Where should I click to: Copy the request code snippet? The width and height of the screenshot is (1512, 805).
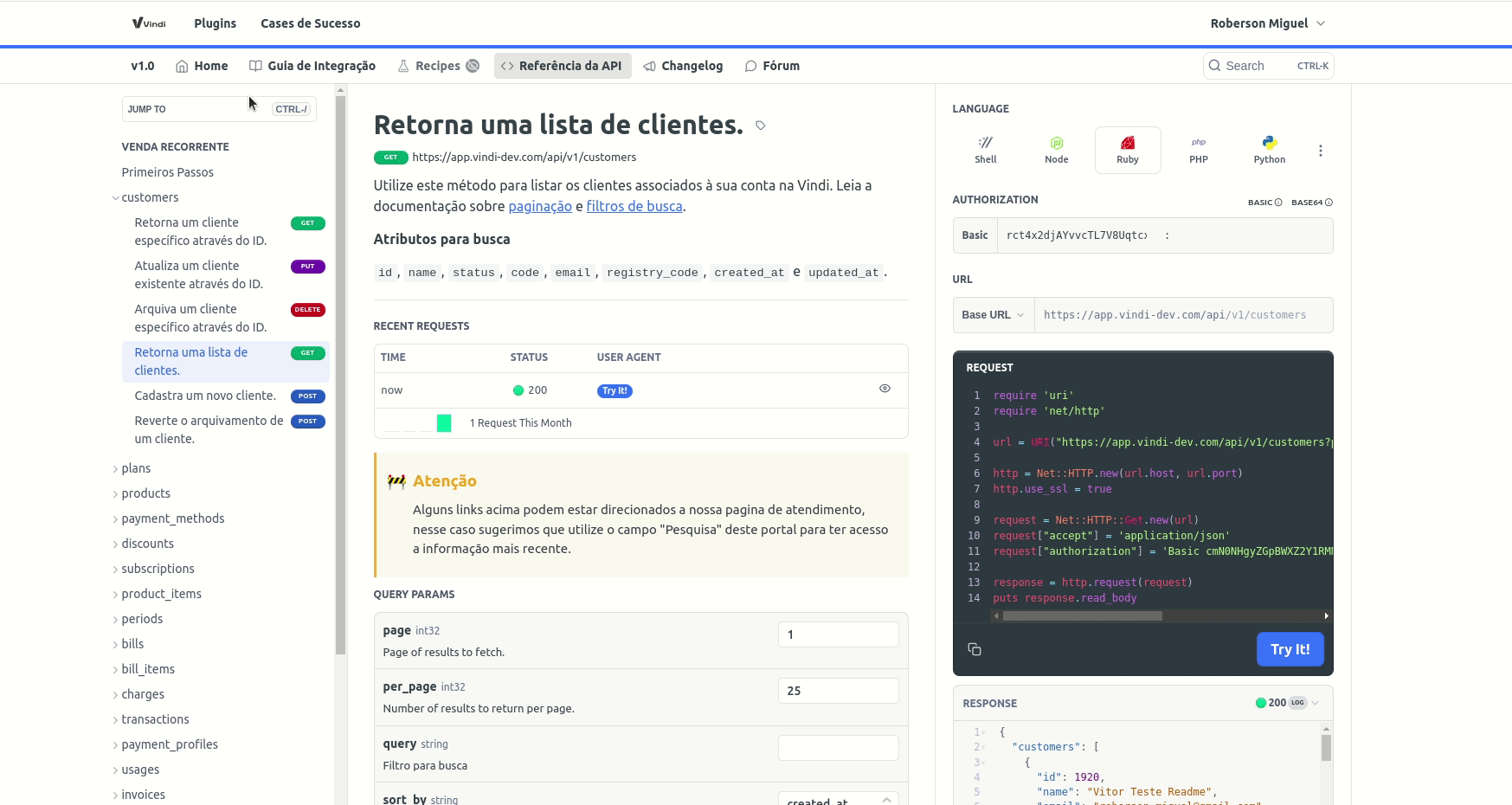click(975, 649)
